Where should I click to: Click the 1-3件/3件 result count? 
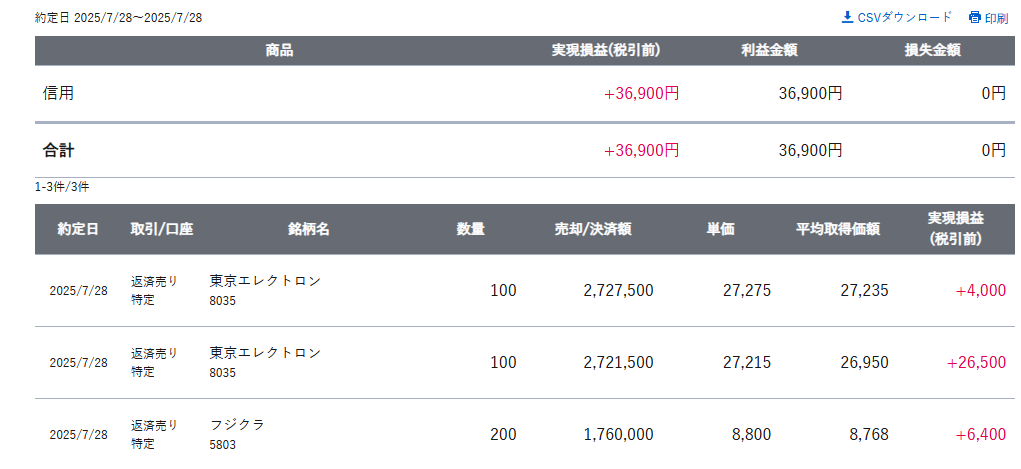tap(62, 188)
